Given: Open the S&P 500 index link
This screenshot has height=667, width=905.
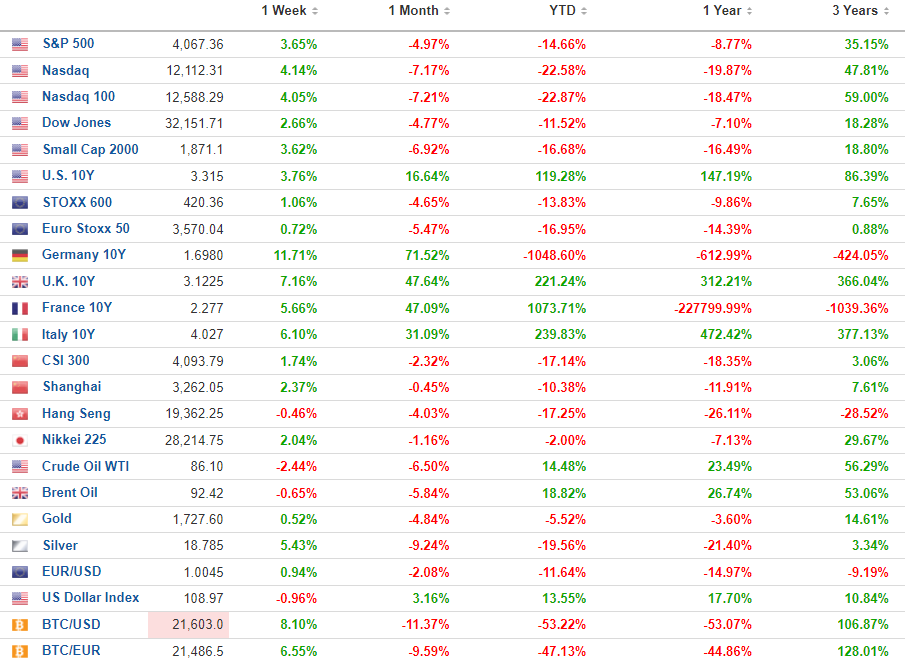Looking at the screenshot, I should click(68, 43).
